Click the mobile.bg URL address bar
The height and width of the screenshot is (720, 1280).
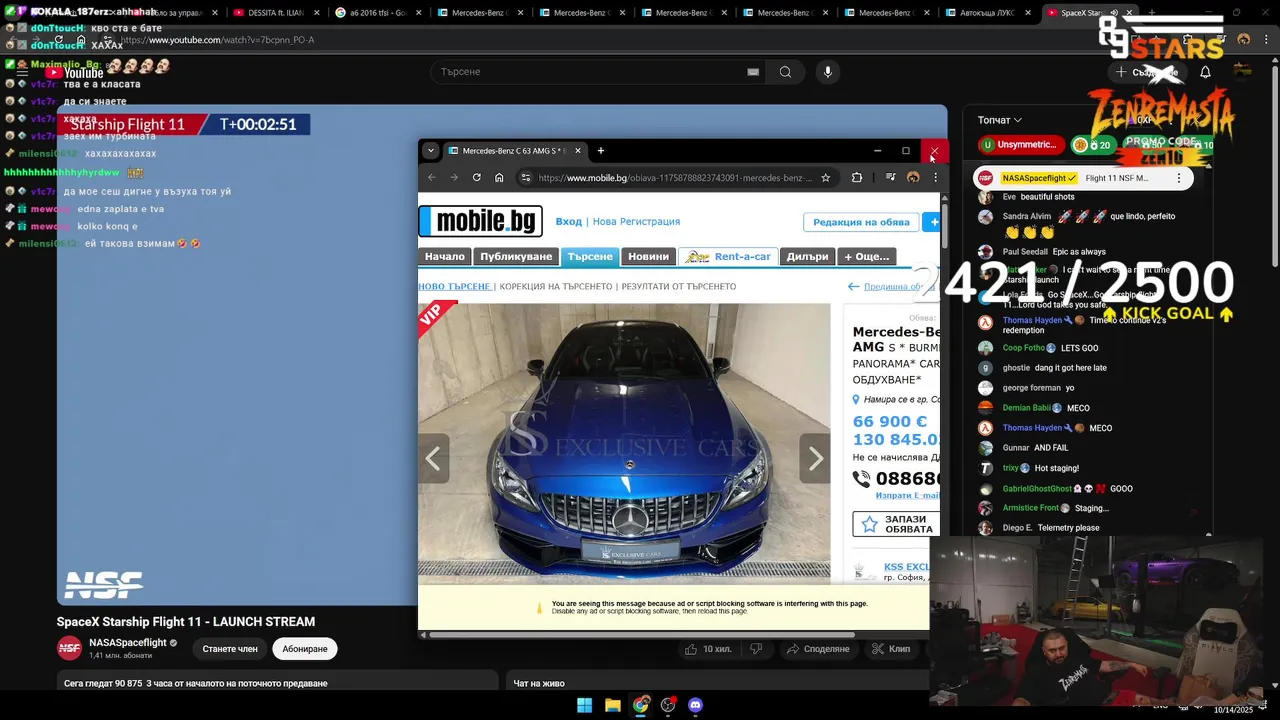pos(675,177)
